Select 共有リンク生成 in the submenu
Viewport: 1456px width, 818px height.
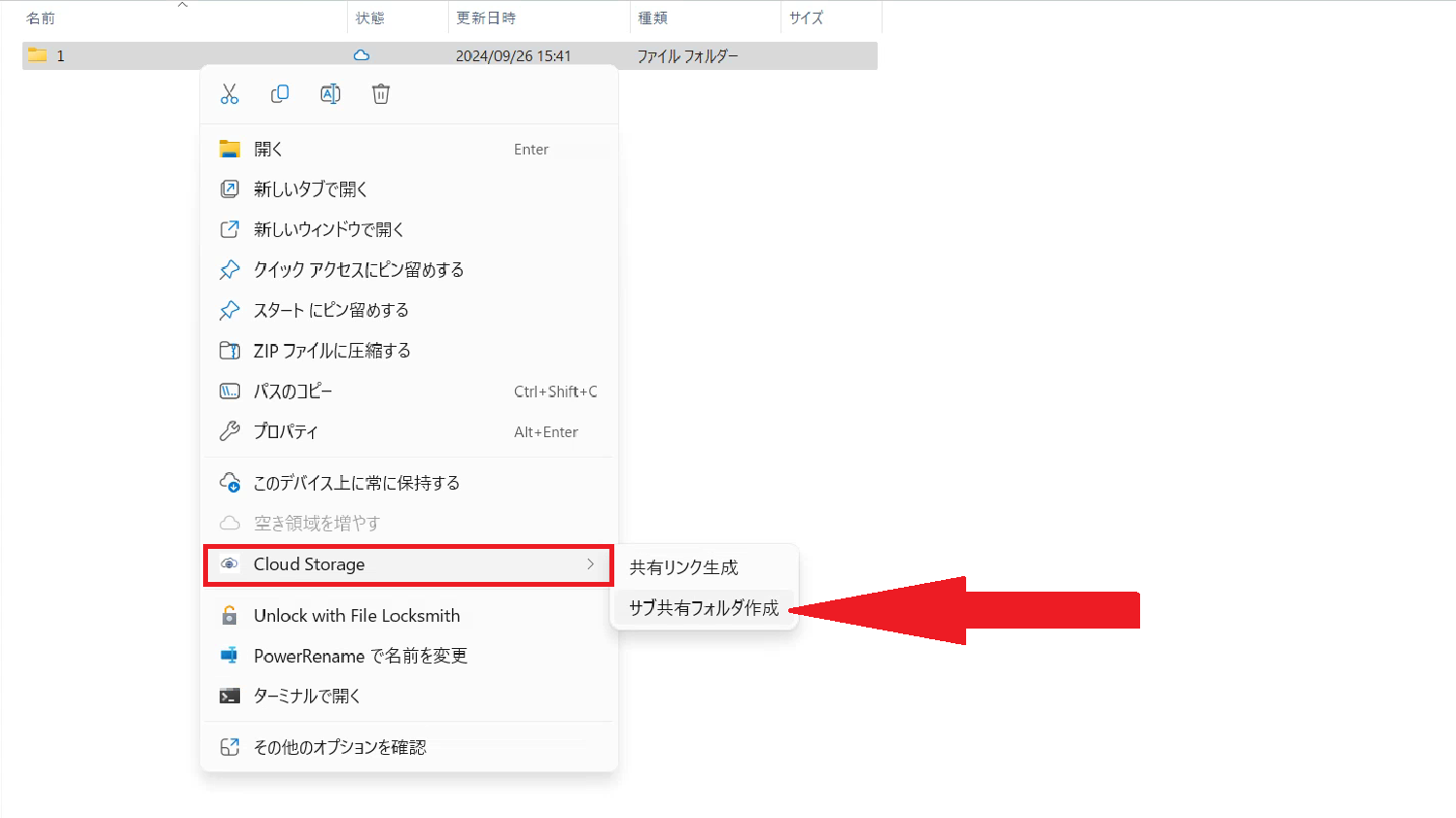click(x=705, y=567)
